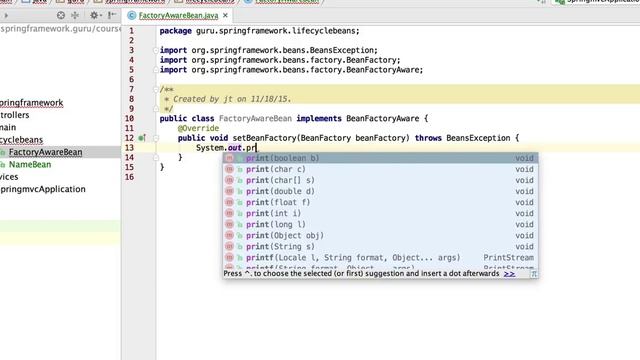This screenshot has height=360, width=640.
Task: Select FactoryAwareBean in project tree
Action: click(x=45, y=152)
